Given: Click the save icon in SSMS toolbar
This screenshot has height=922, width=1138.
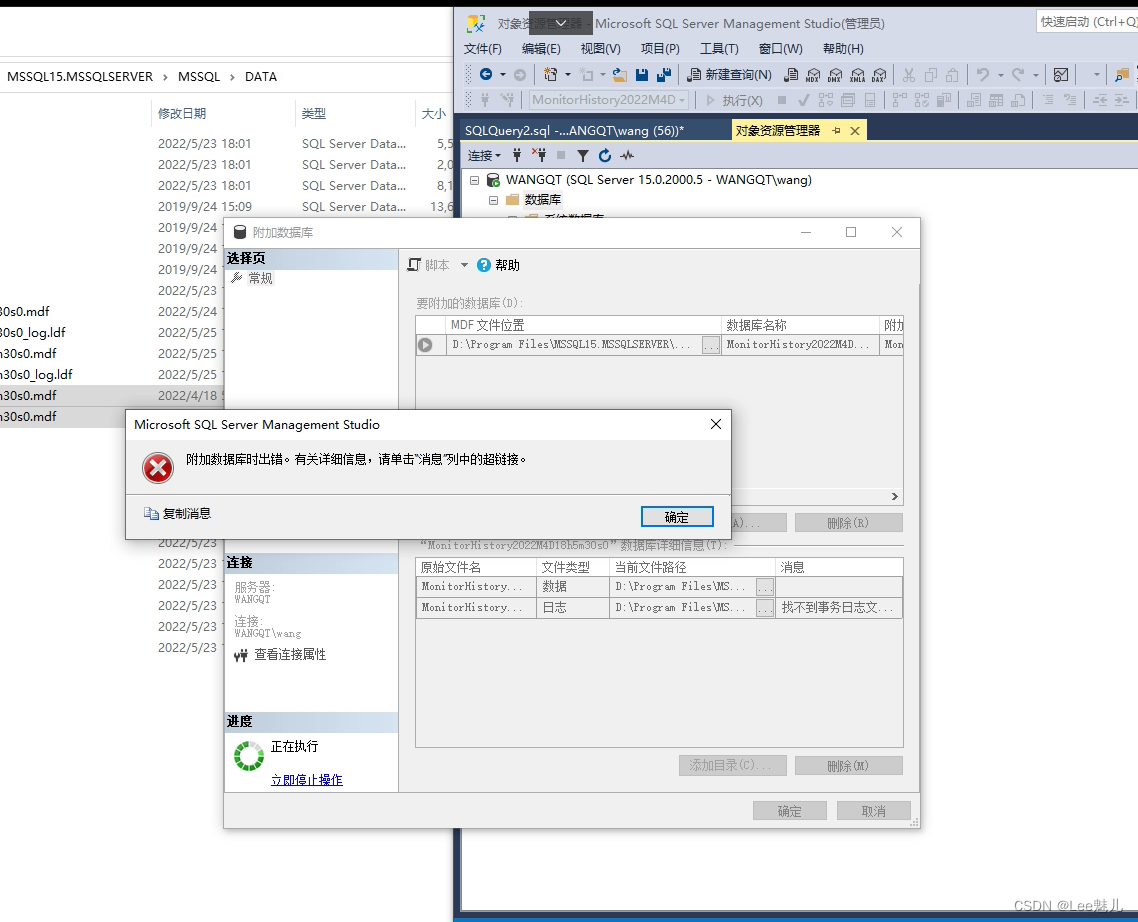Looking at the screenshot, I should (x=642, y=74).
